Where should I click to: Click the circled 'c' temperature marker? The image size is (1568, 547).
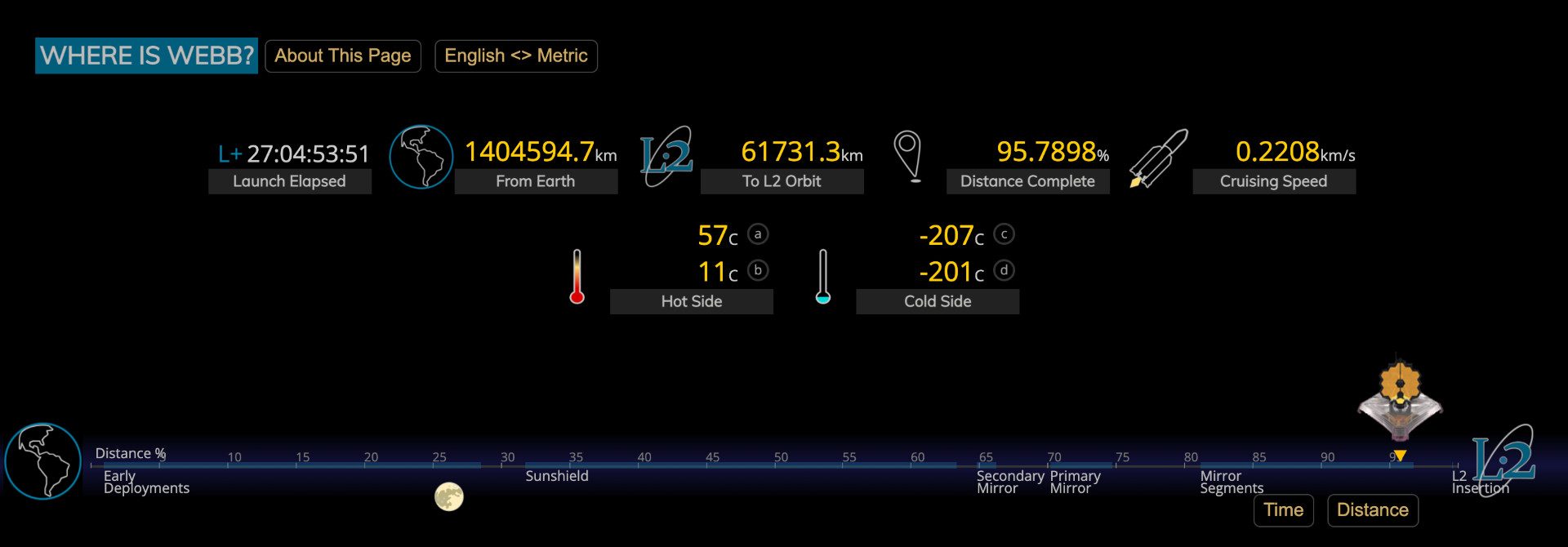pyautogui.click(x=1004, y=234)
